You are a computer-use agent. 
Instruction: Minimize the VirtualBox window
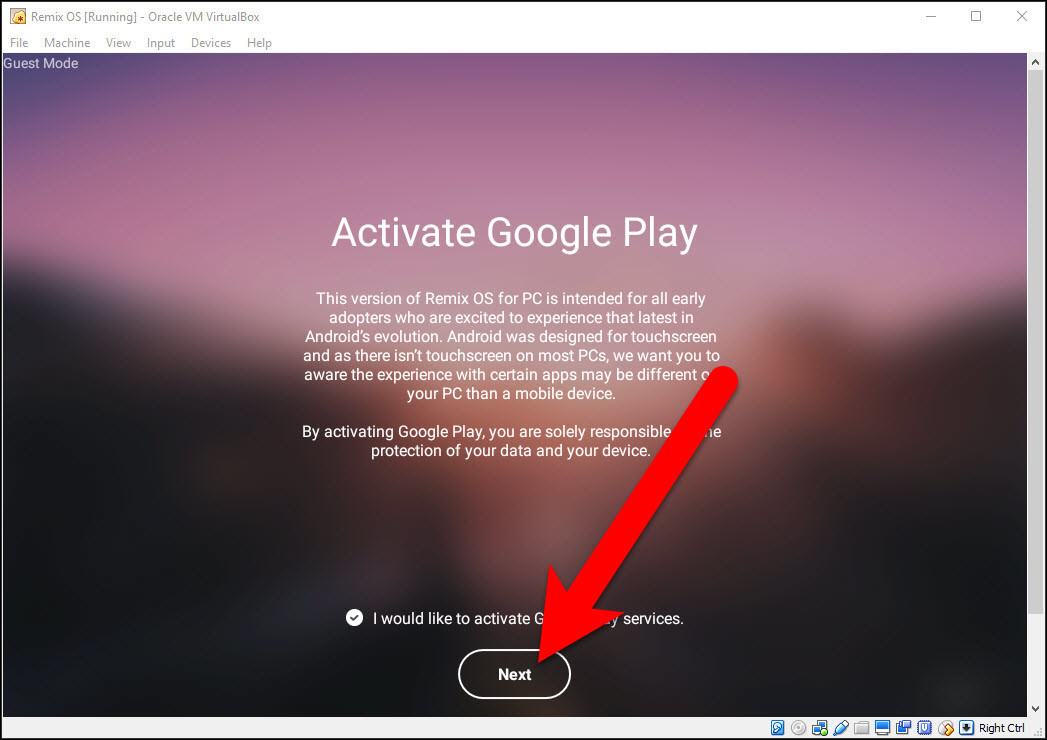[x=931, y=16]
